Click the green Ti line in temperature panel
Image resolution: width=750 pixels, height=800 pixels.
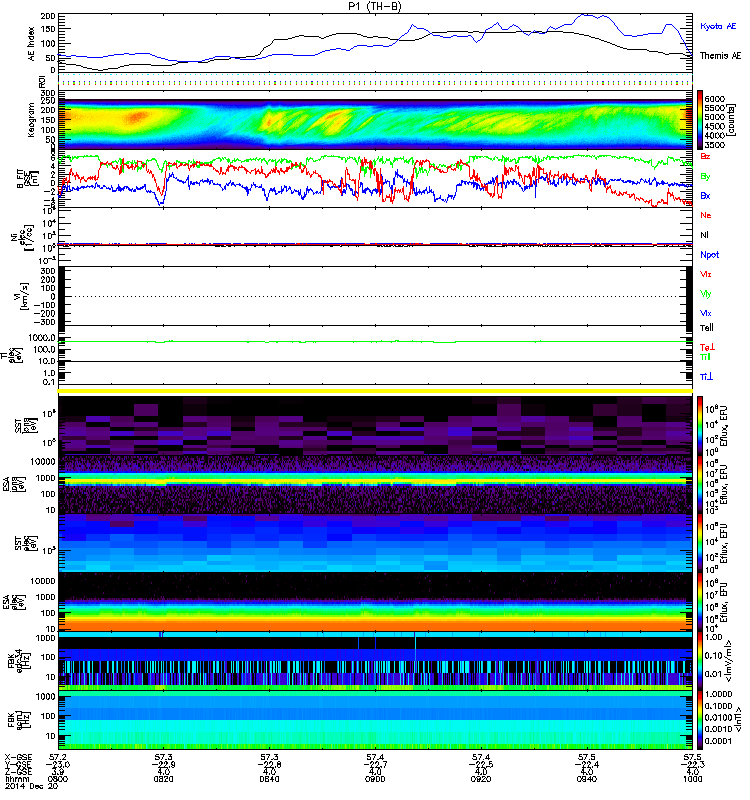pos(375,341)
